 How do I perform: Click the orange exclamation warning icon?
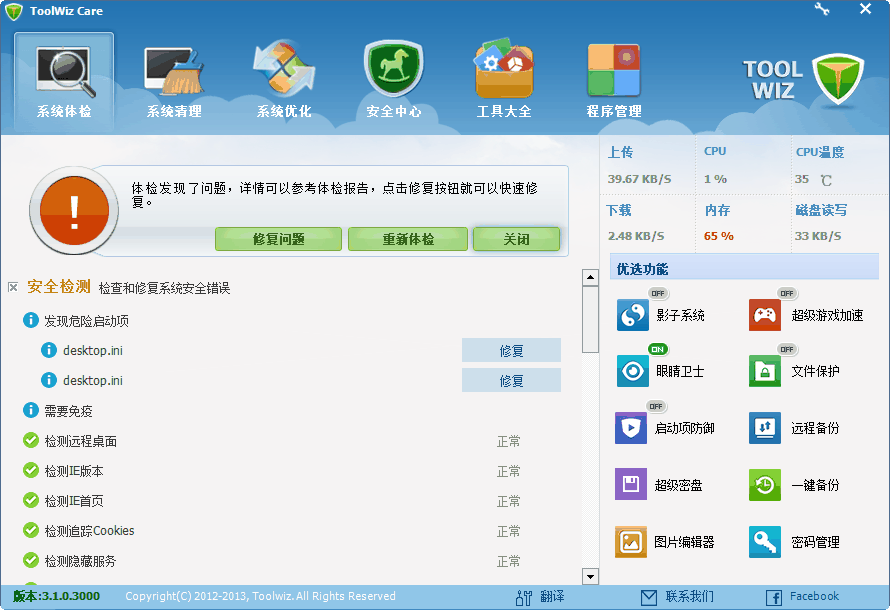pyautogui.click(x=74, y=211)
